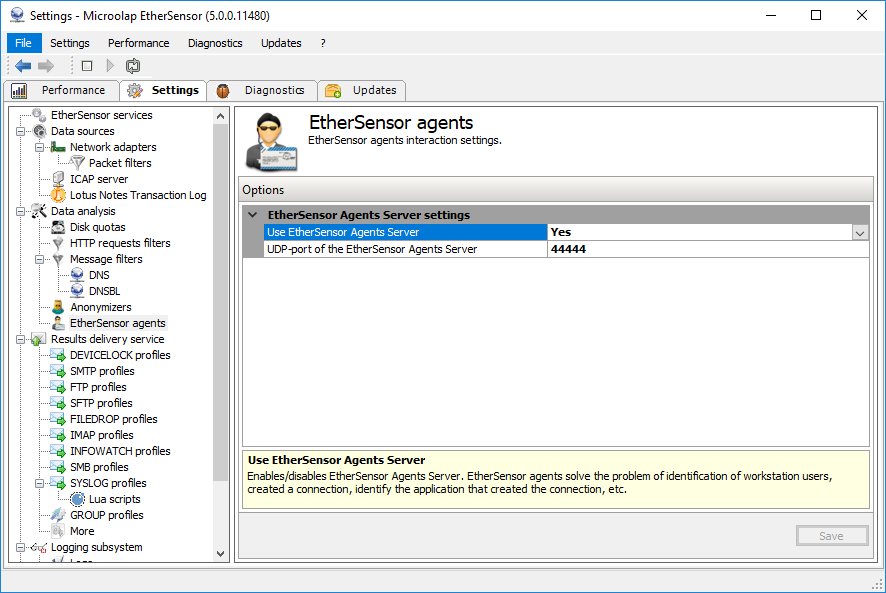The image size is (886, 593).
Task: Open the Performance menu in menu bar
Action: click(138, 43)
